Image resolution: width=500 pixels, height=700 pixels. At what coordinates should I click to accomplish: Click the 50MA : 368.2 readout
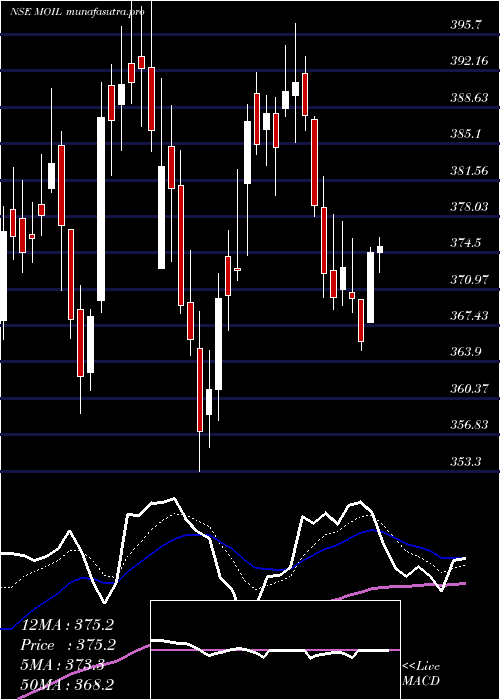pyautogui.click(x=67, y=685)
